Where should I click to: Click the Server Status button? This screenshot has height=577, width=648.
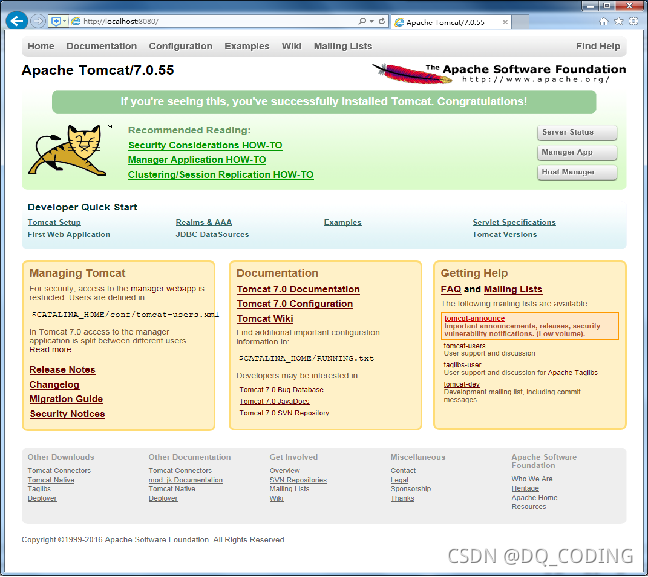577,133
